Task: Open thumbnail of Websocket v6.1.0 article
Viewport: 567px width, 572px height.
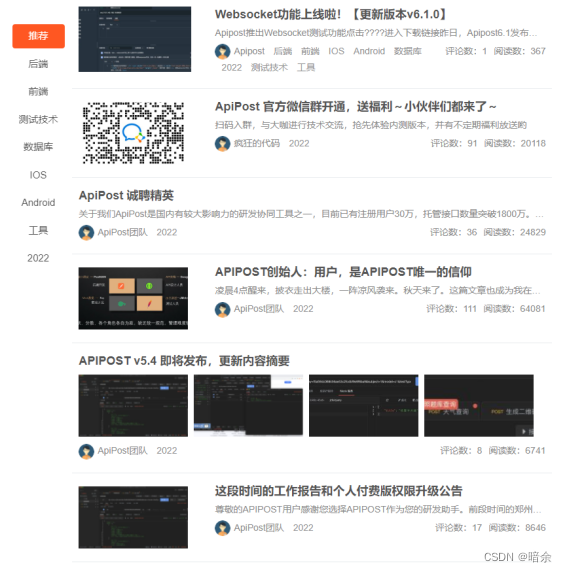Action: pyautogui.click(x=135, y=39)
